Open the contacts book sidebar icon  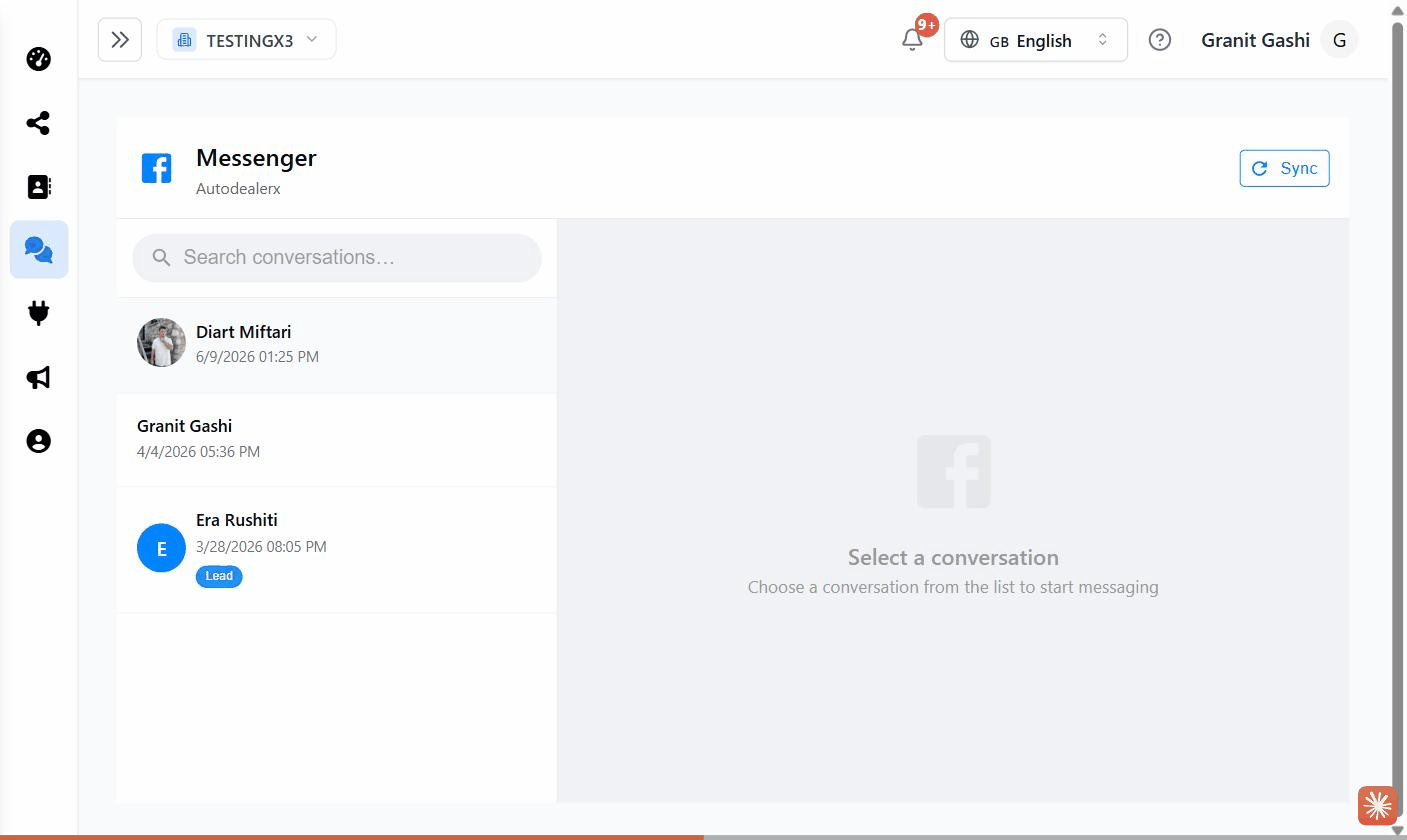(39, 187)
